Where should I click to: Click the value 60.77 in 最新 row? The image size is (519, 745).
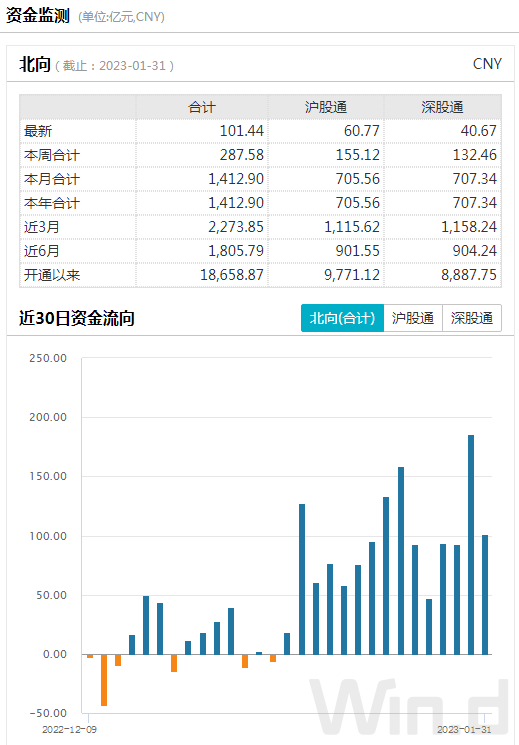point(362,131)
